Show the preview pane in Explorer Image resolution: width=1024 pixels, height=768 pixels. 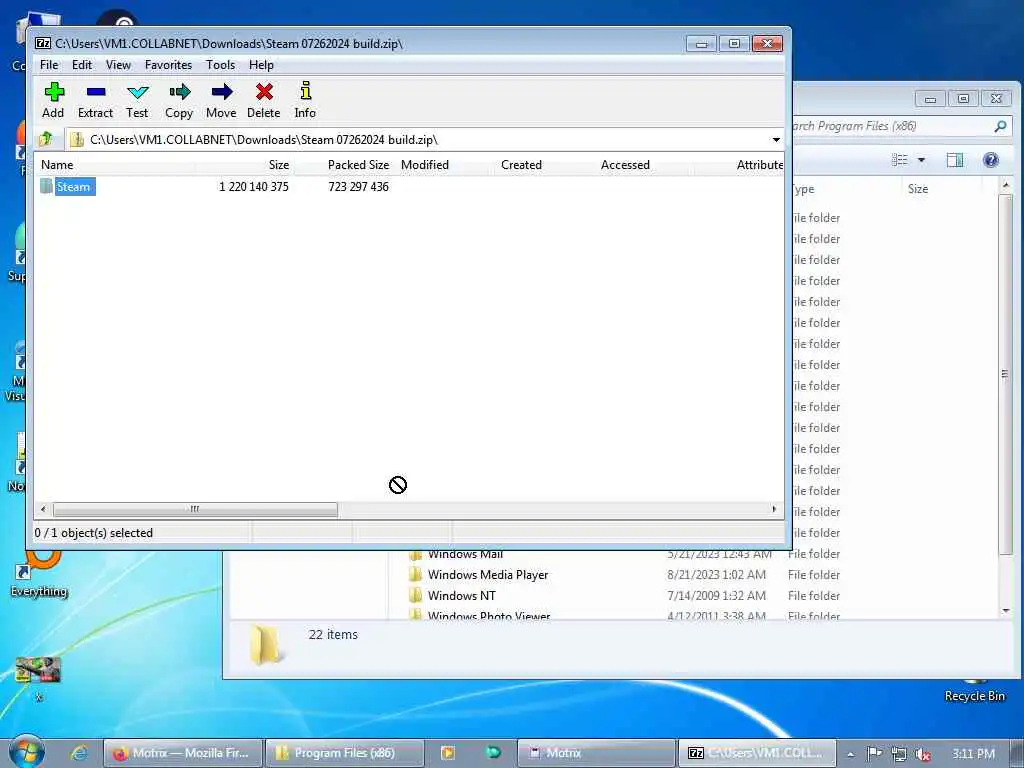tap(955, 160)
